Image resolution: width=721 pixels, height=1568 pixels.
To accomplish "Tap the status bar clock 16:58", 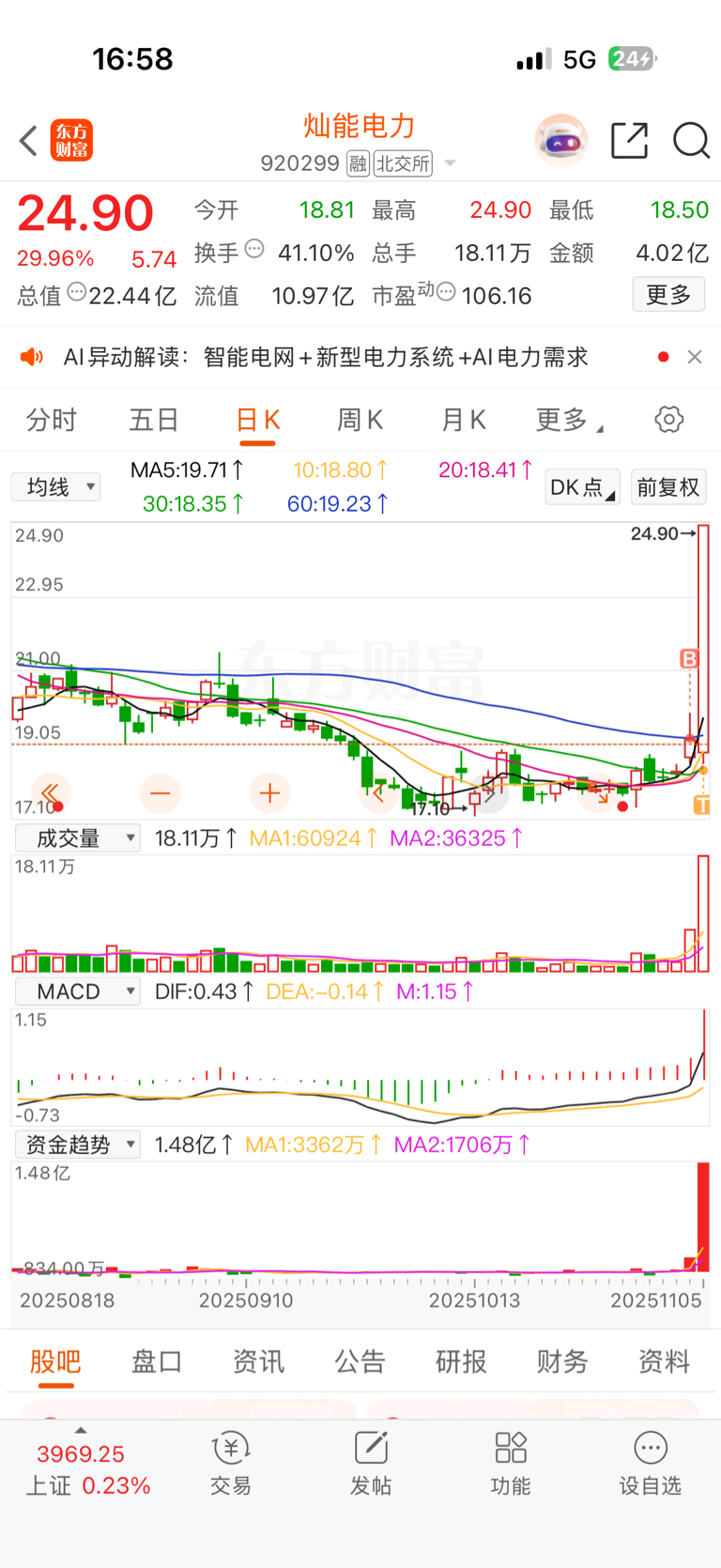I will click(132, 59).
